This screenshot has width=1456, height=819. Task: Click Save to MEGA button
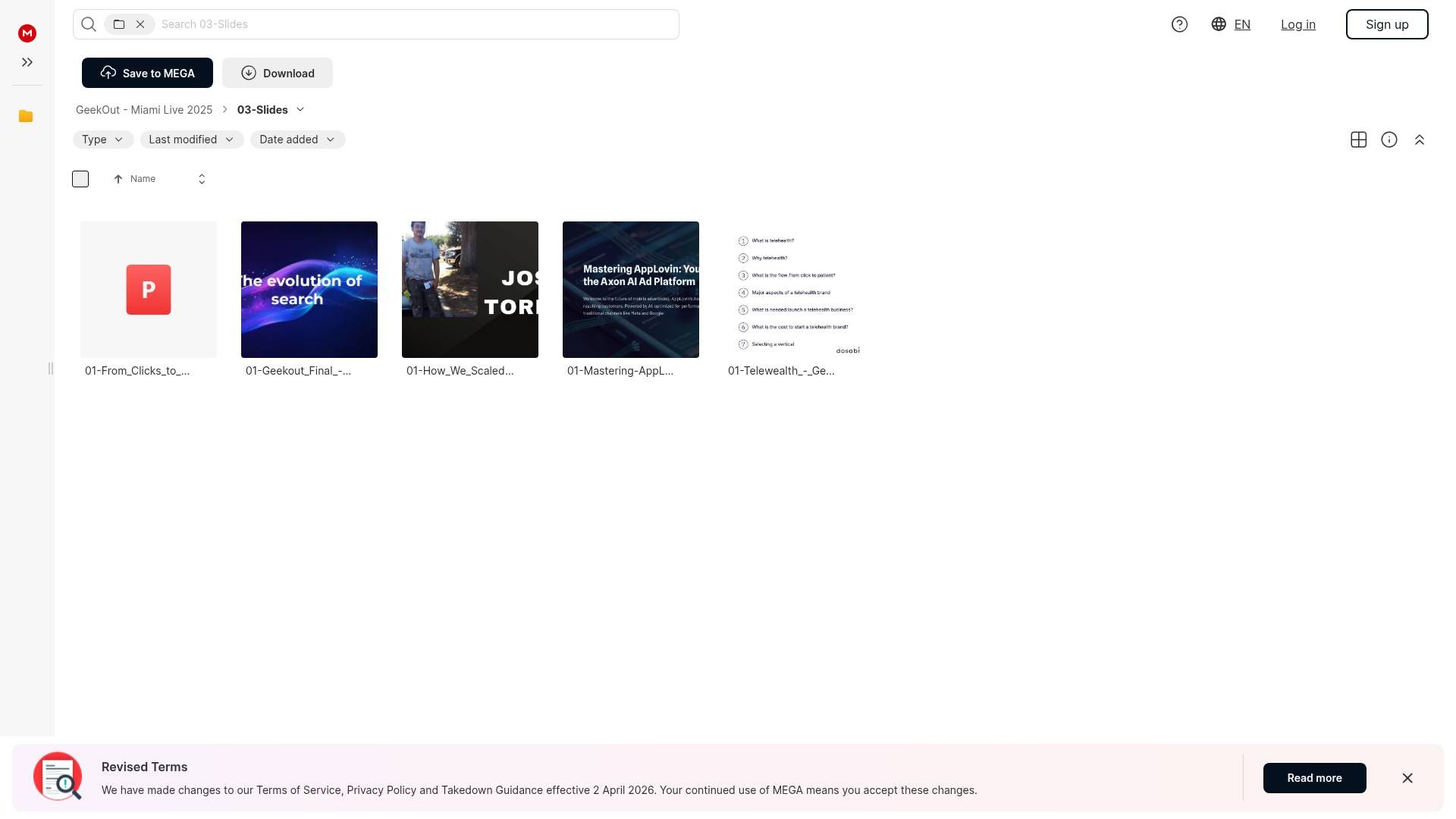pos(147,73)
